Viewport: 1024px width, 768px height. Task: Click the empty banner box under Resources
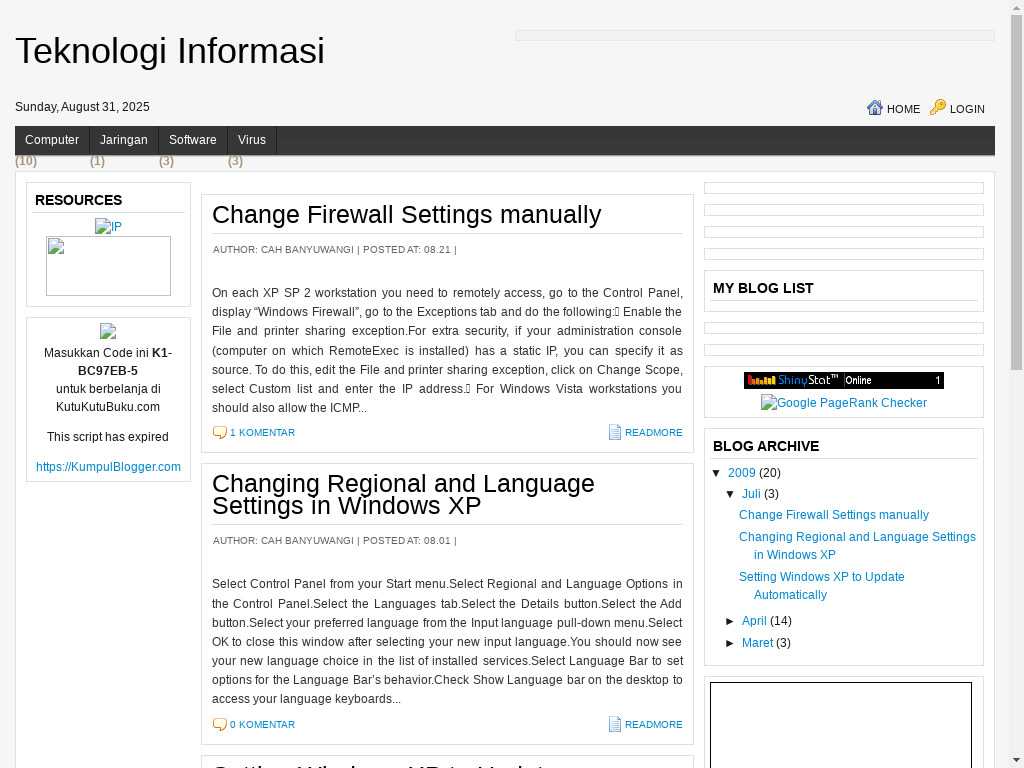point(108,266)
